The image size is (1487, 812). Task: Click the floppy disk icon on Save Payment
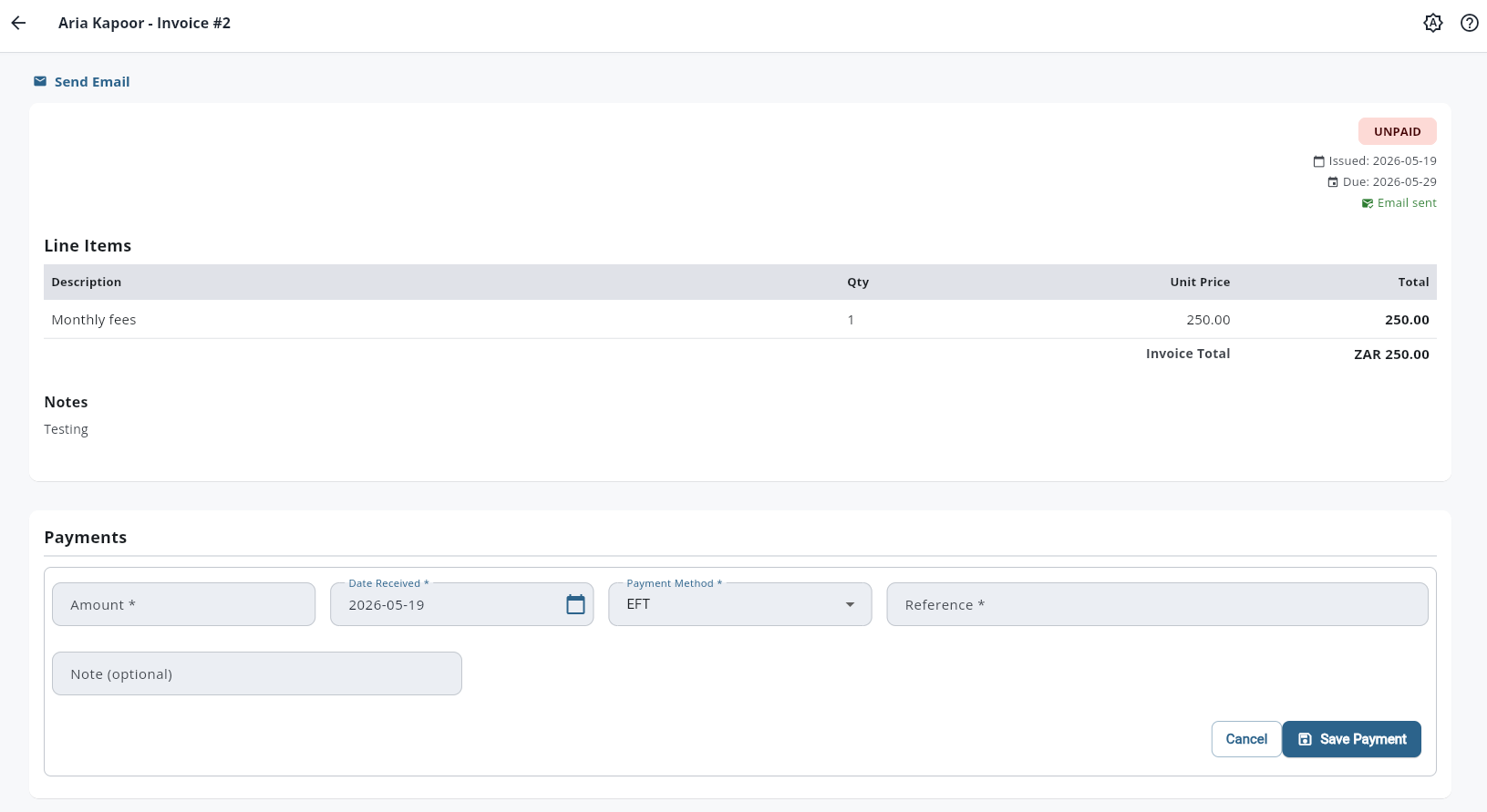click(1305, 739)
